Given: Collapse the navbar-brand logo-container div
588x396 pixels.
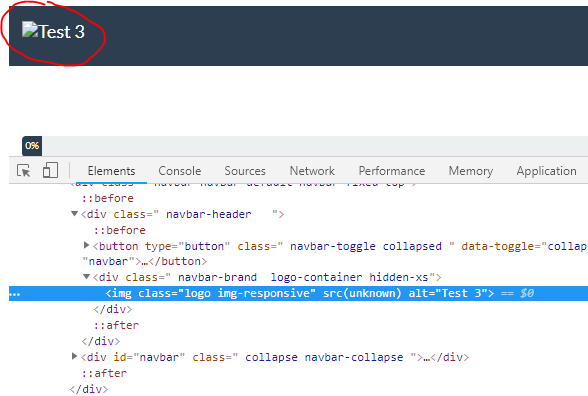Looking at the screenshot, I should click(x=86, y=277).
